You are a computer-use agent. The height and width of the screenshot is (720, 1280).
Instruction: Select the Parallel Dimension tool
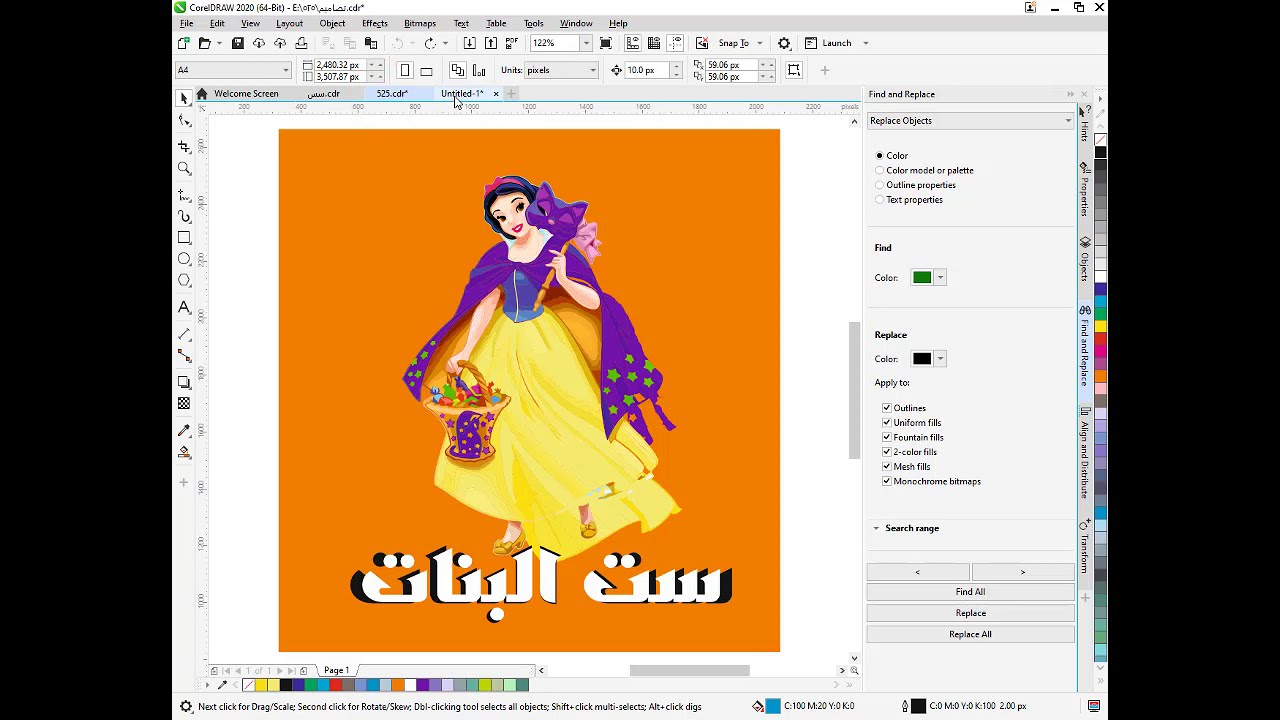(x=184, y=334)
